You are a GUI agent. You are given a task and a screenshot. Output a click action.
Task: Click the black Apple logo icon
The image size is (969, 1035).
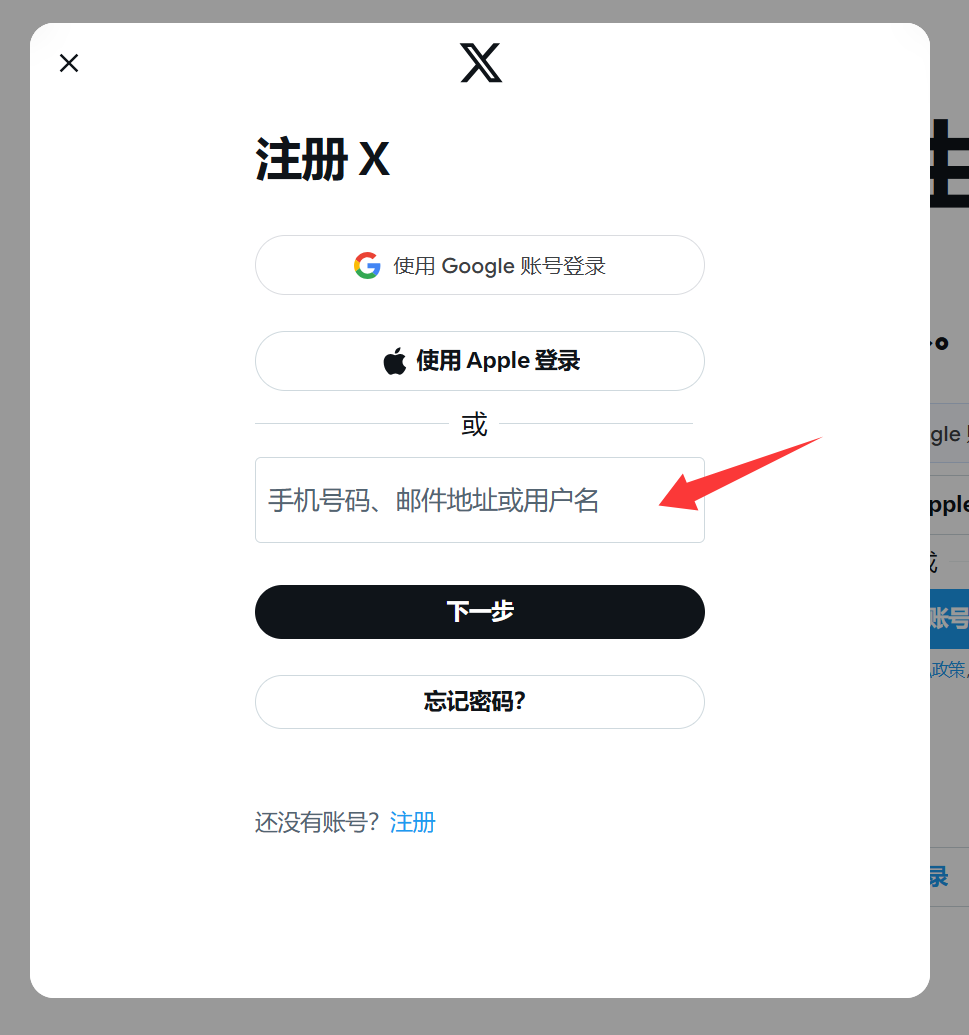pos(395,361)
